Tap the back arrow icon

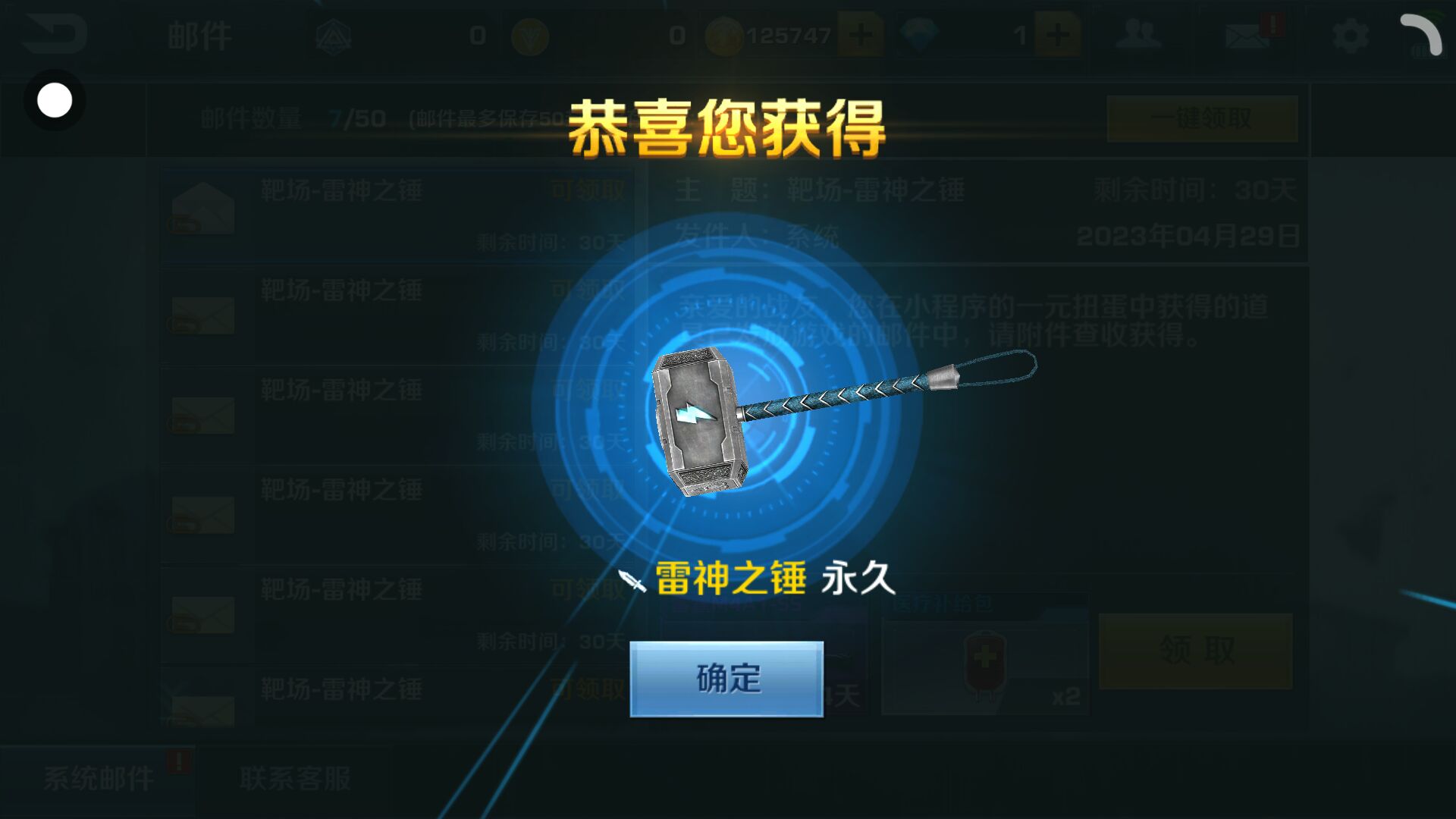pyautogui.click(x=53, y=34)
